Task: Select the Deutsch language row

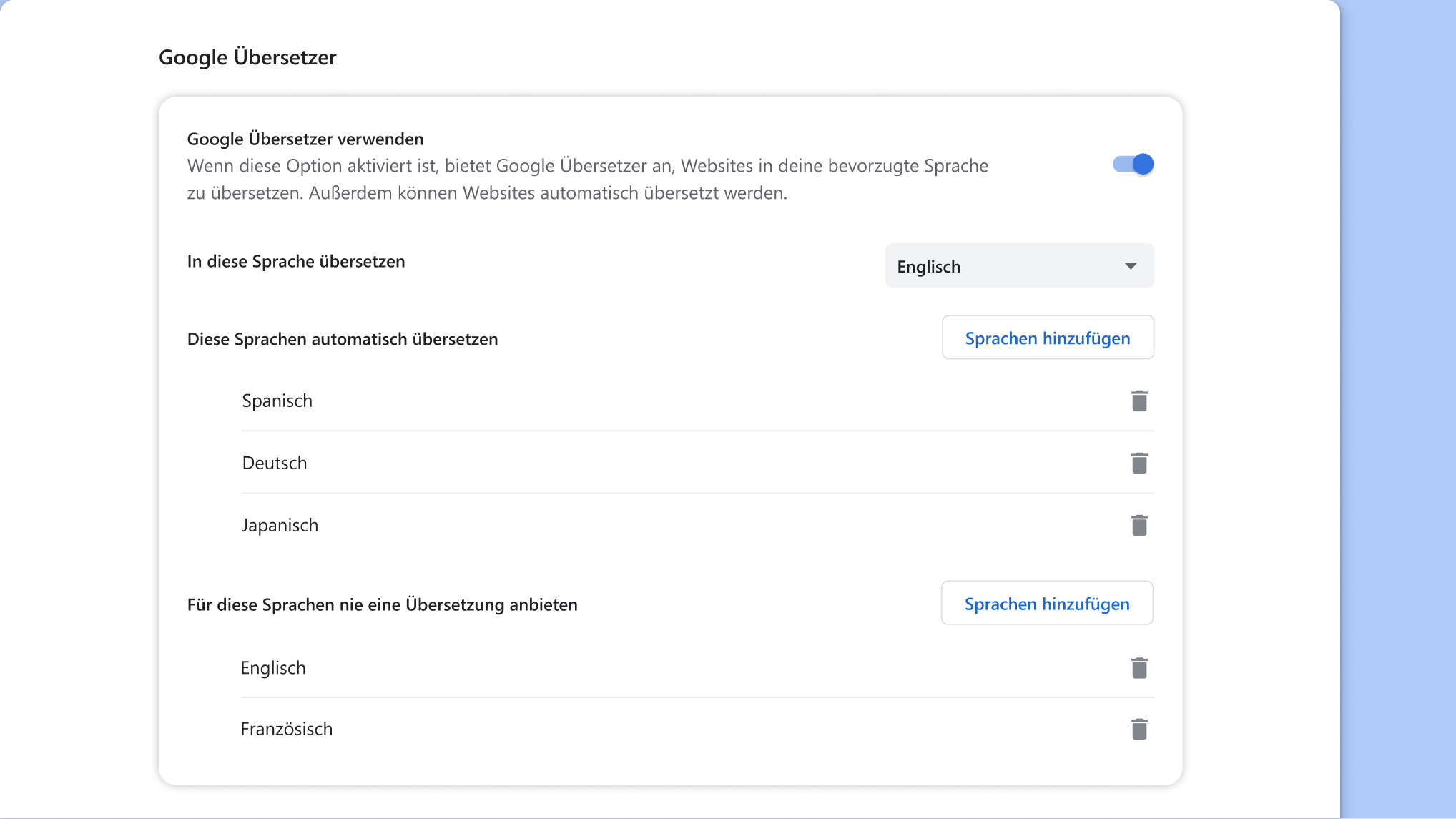Action: pyautogui.click(x=274, y=463)
